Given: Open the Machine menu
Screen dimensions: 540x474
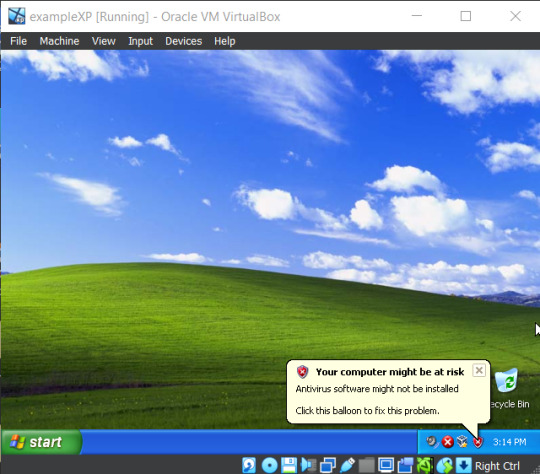Looking at the screenshot, I should pos(59,41).
